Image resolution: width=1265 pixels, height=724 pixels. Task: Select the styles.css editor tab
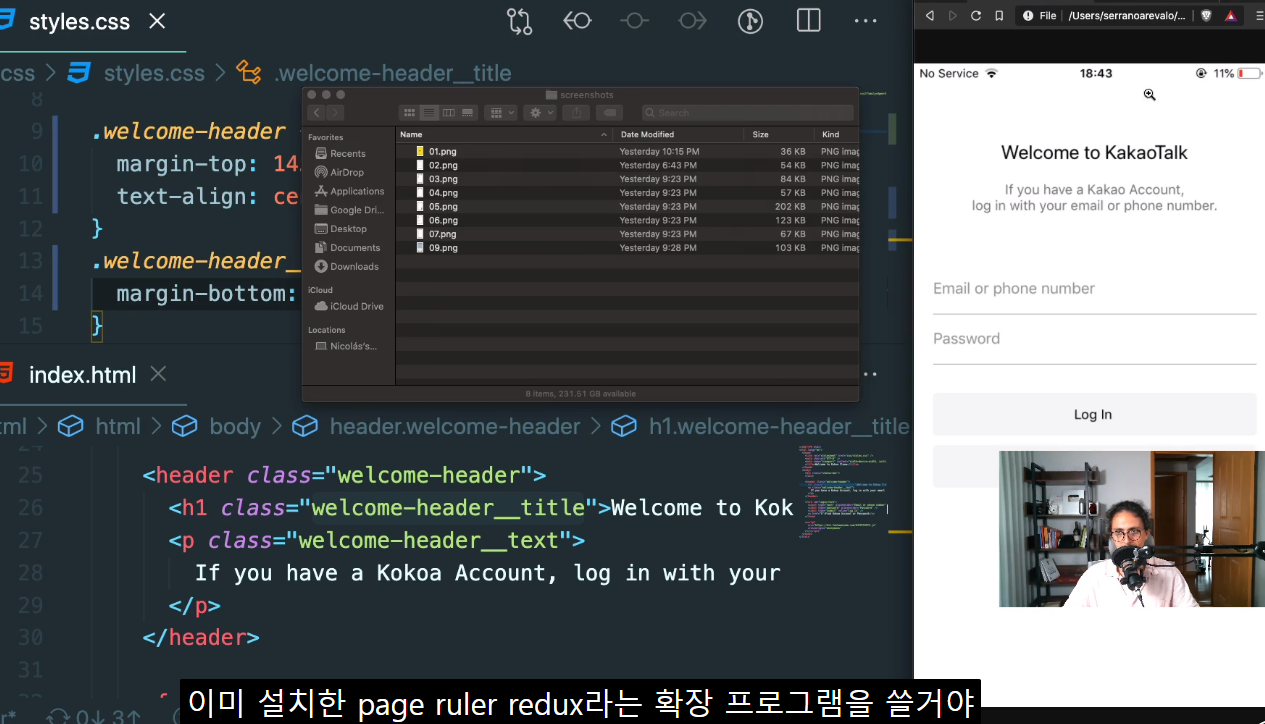pos(79,22)
